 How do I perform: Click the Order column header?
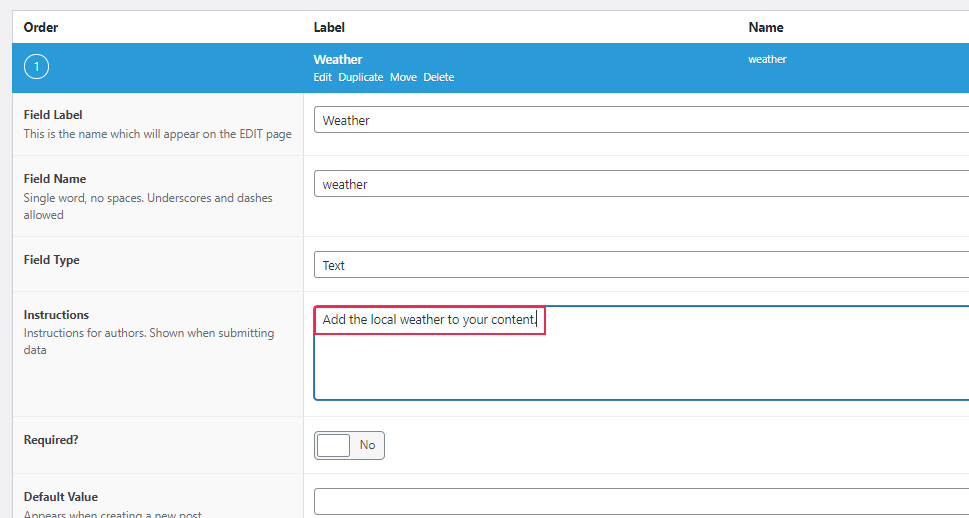click(x=41, y=27)
